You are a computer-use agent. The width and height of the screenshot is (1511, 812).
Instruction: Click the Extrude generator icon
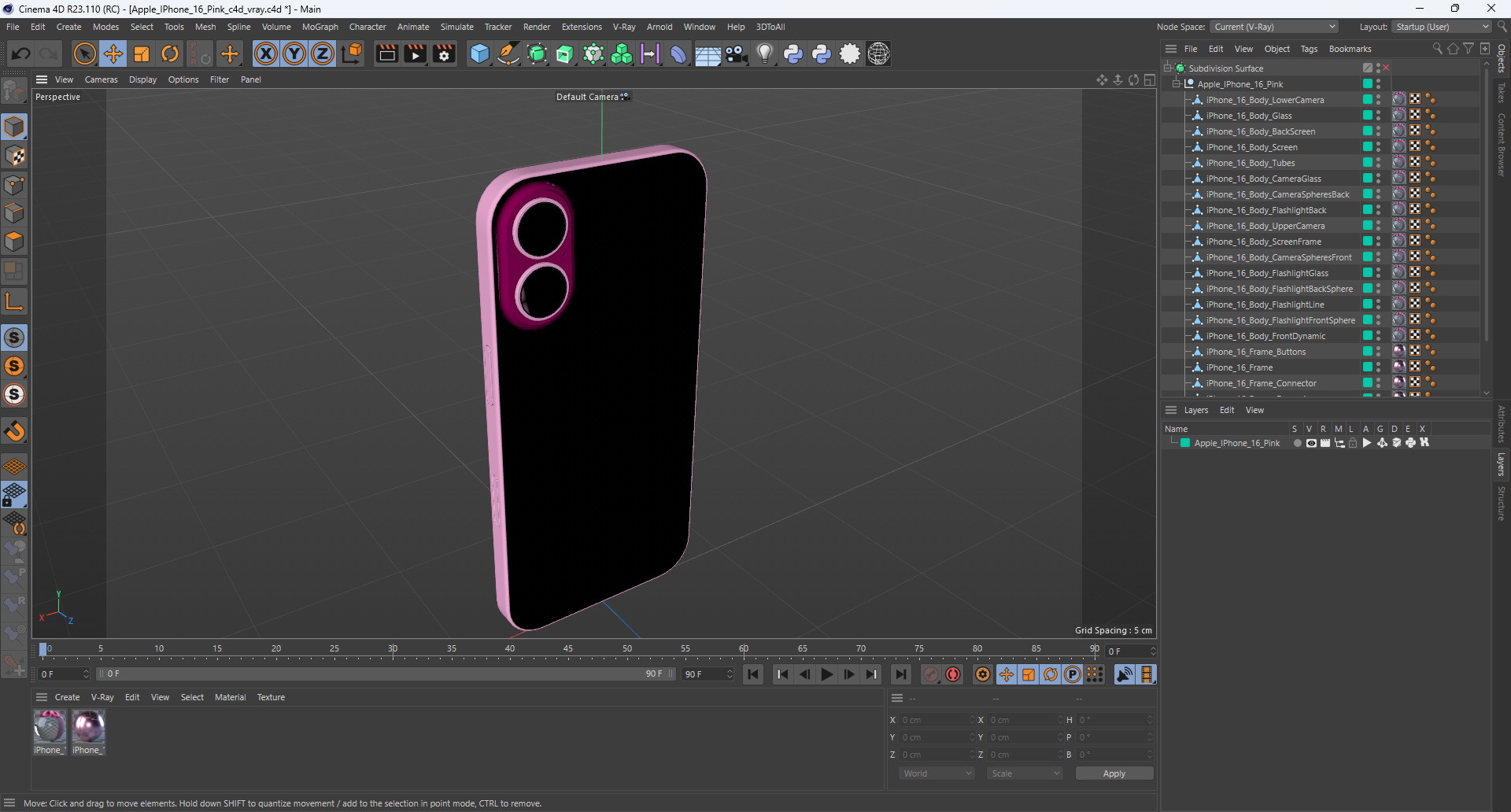pyautogui.click(x=565, y=54)
